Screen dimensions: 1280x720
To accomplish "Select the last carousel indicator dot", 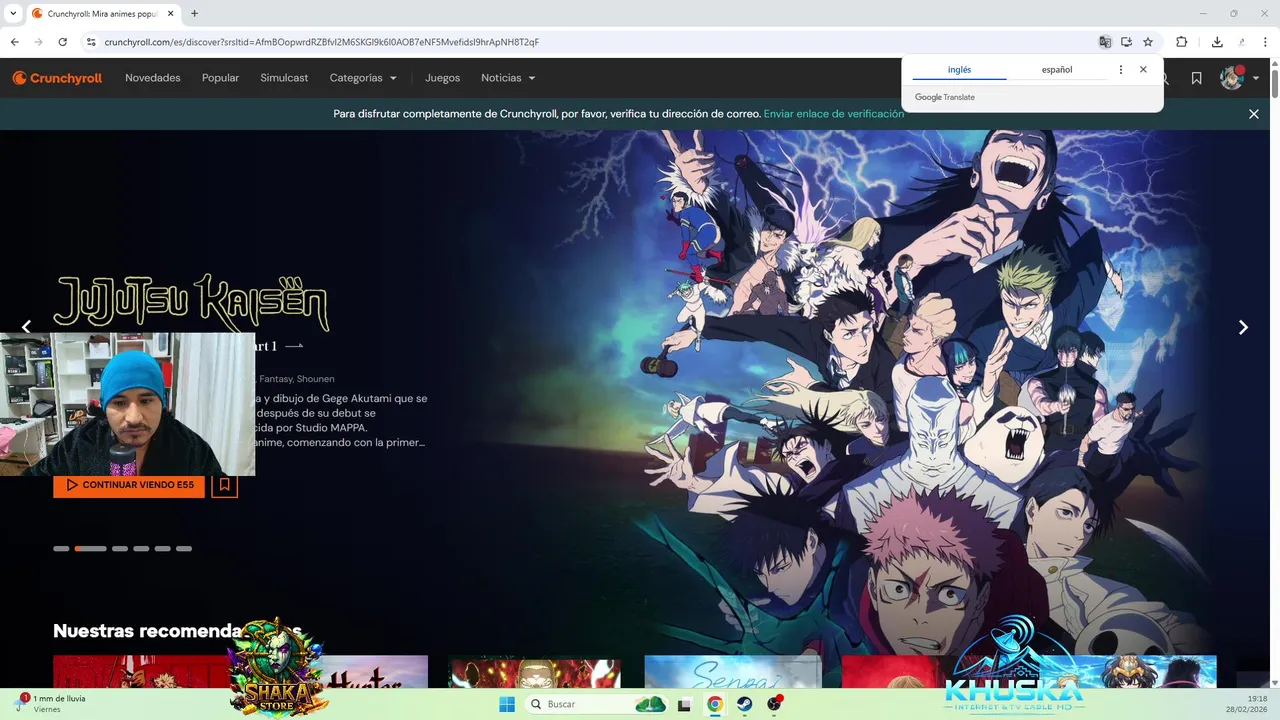I will coord(184,548).
